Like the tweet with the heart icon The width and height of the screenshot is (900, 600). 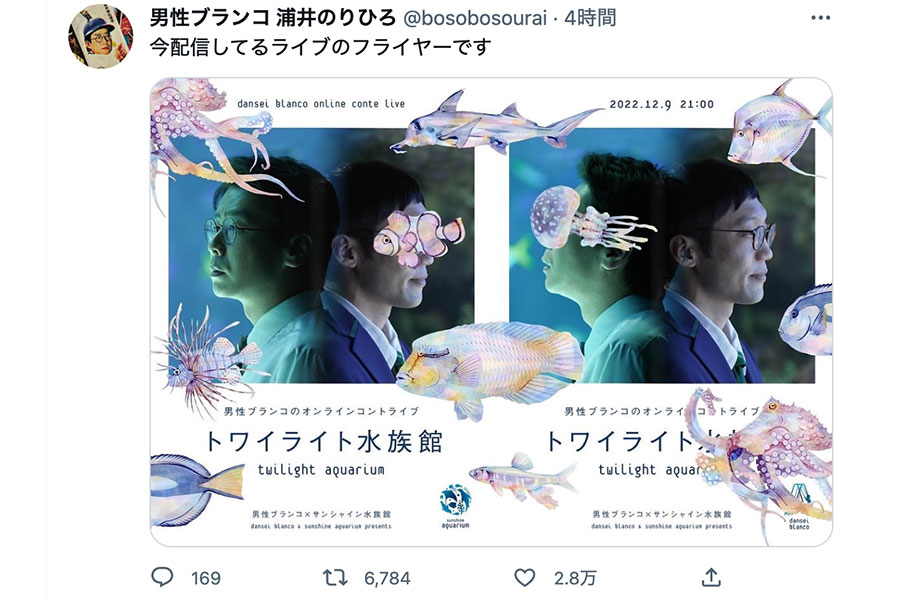524,577
